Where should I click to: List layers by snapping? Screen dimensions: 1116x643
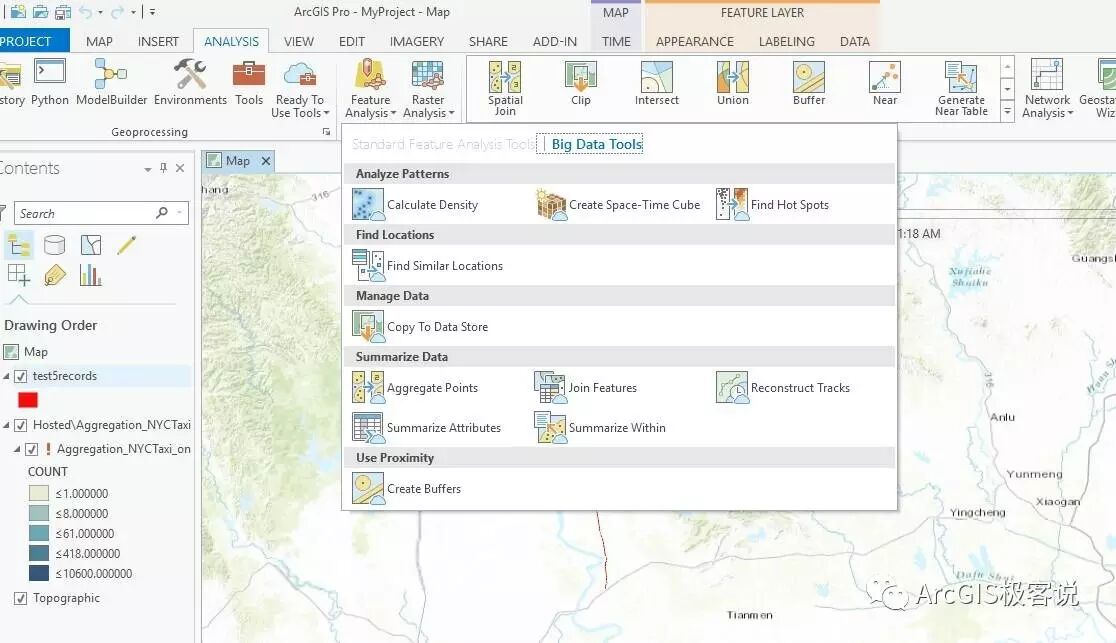pyautogui.click(x=19, y=275)
